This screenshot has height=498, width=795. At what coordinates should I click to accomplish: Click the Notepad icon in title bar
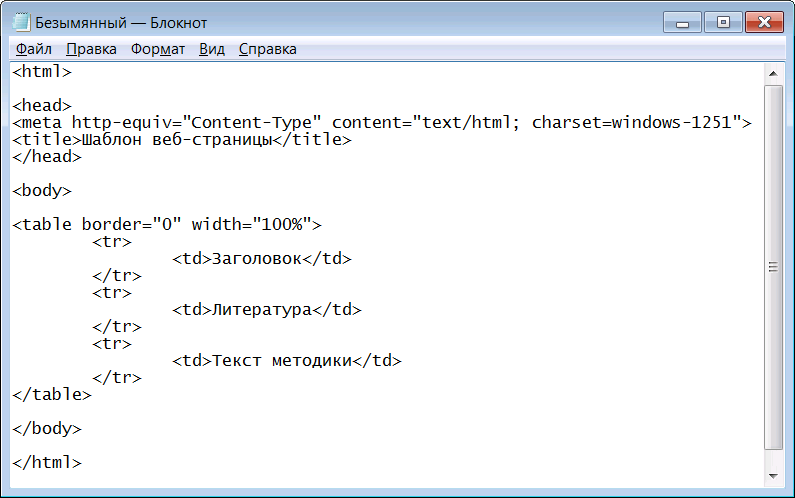coord(21,22)
